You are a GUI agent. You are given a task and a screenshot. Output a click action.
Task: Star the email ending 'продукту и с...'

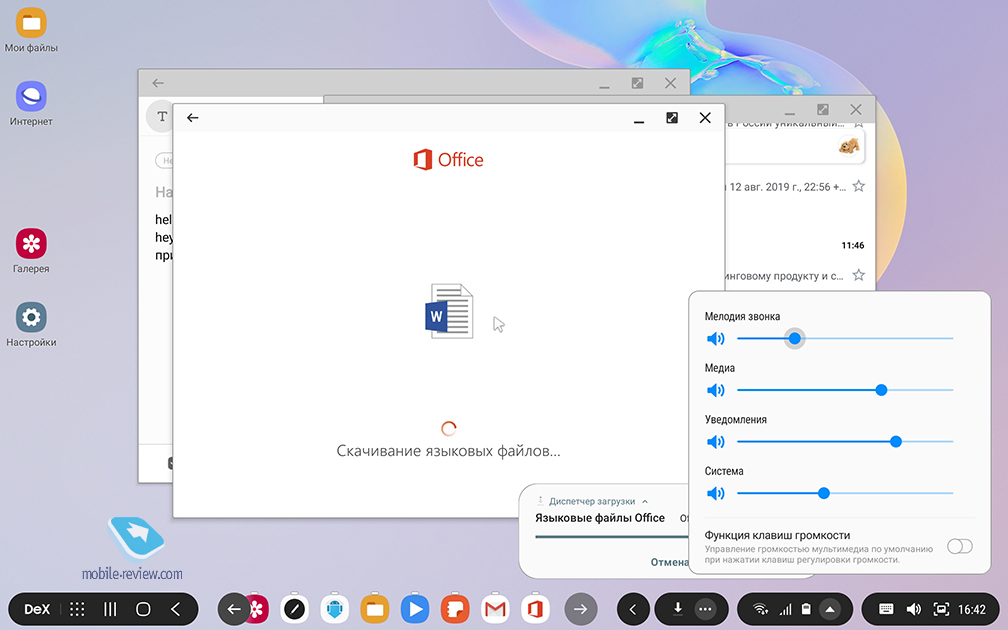click(x=858, y=275)
